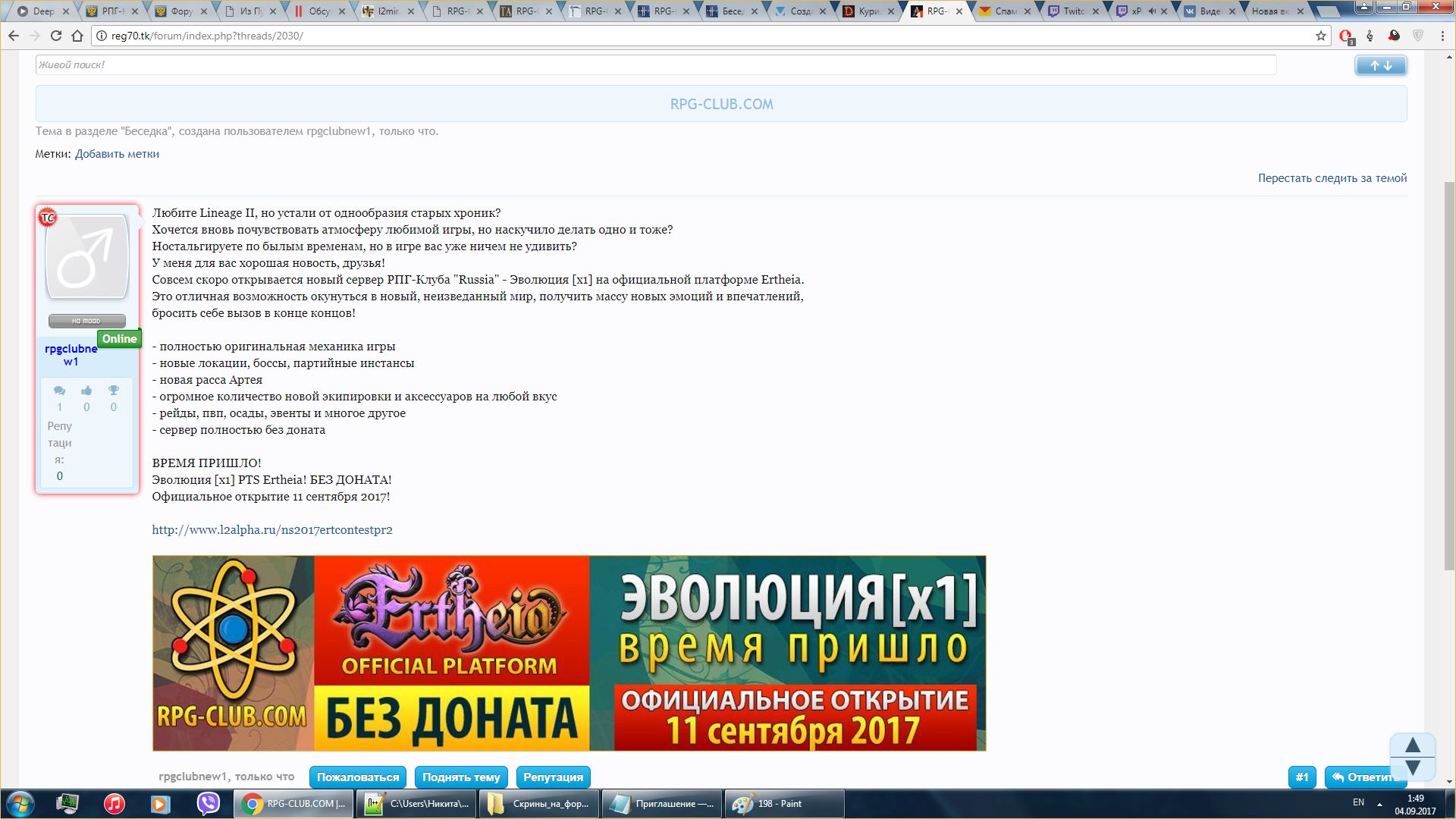Click the Ertheia promotional banner image
Image resolution: width=1456 pixels, height=819 pixels.
[569, 654]
